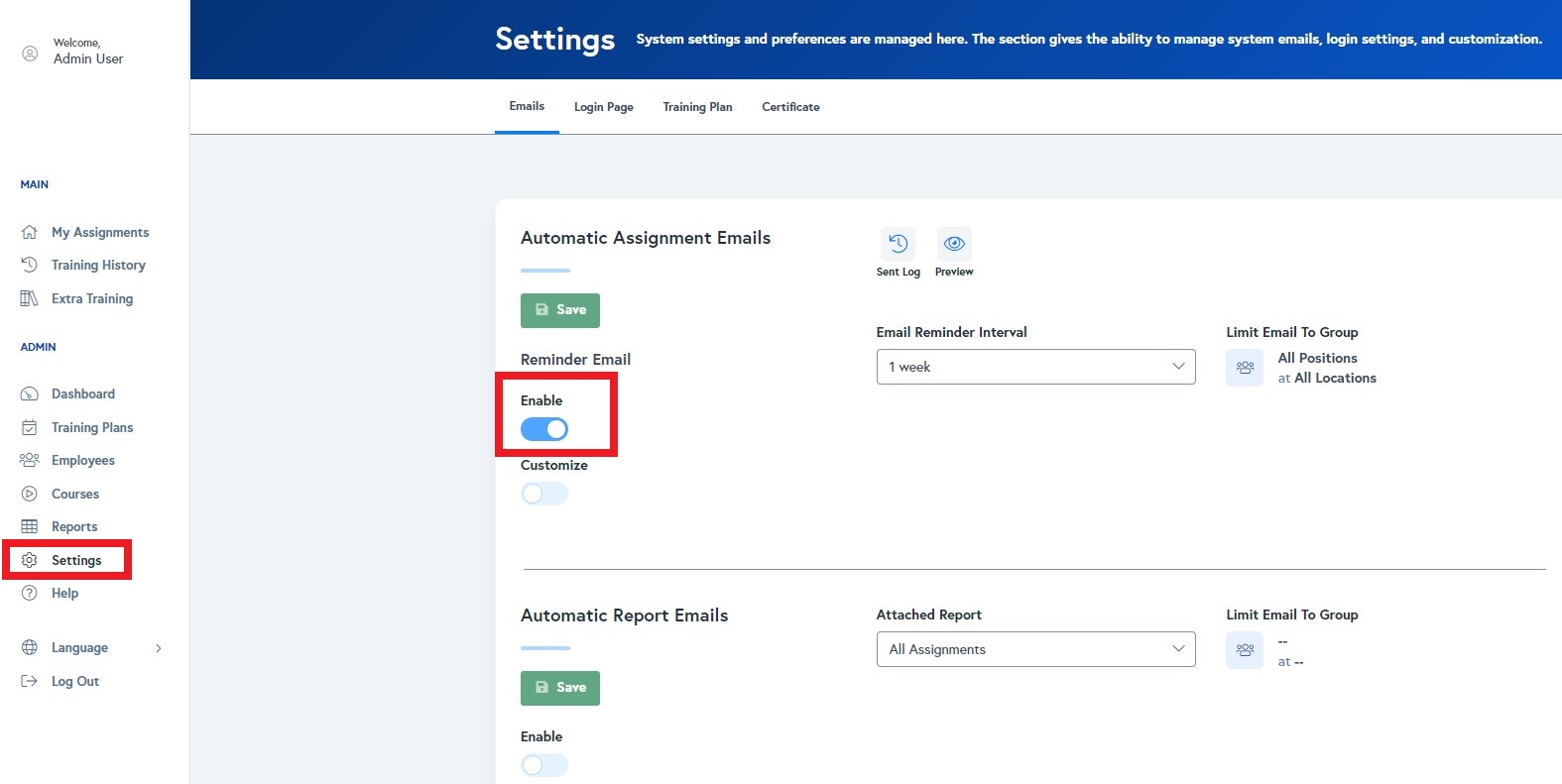1562x784 pixels.
Task: Click the group icon in Automatic Report Emails
Action: pyautogui.click(x=1245, y=650)
